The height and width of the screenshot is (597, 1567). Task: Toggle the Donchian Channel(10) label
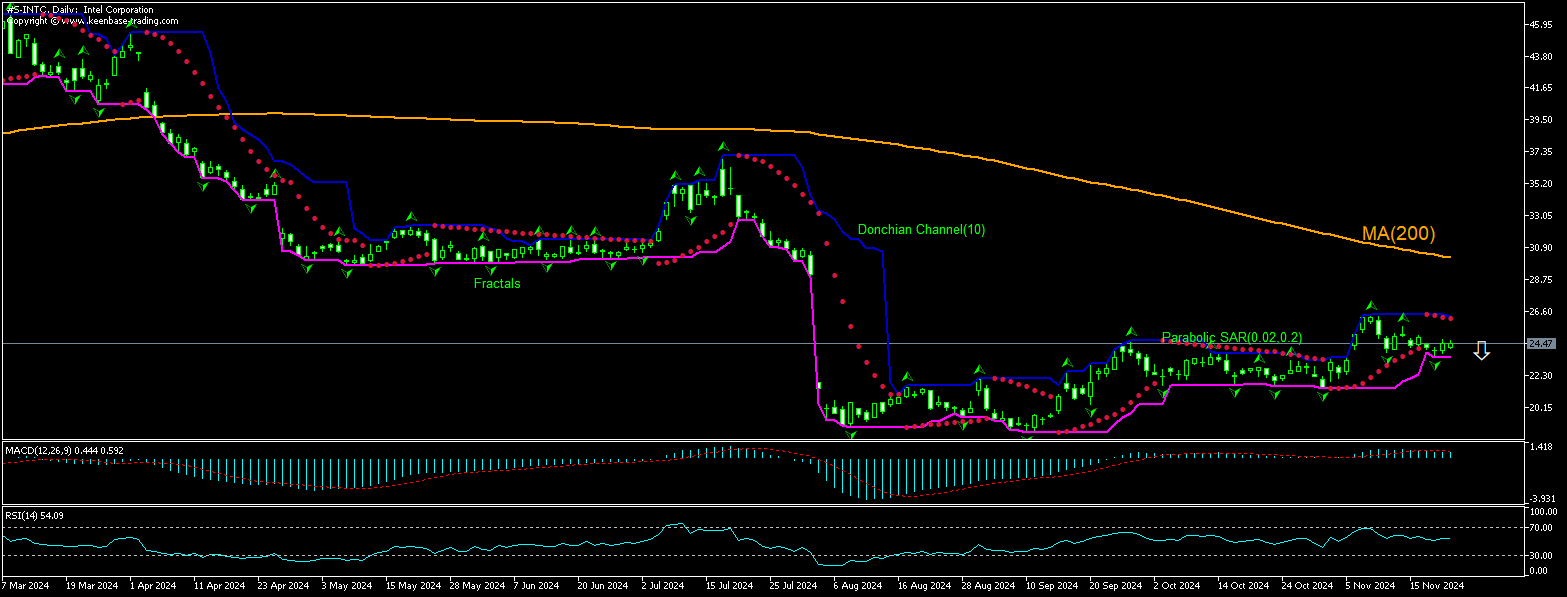pos(921,229)
